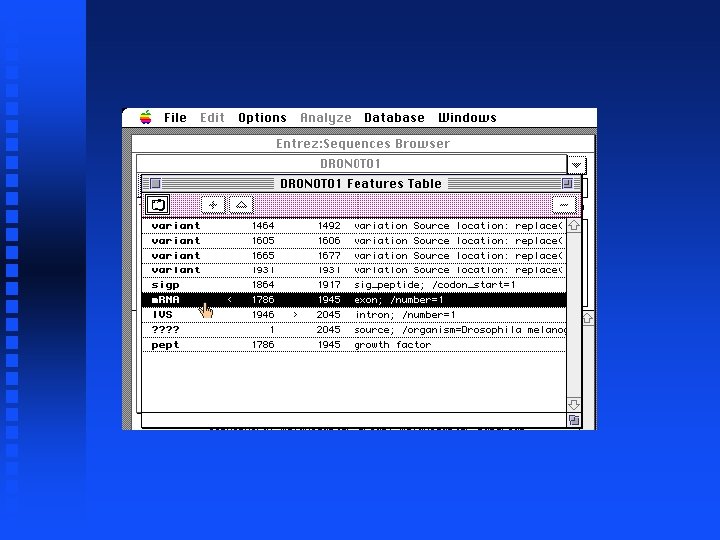Select the variant row starting at 1605
This screenshot has height=540, width=720.
coord(354,241)
